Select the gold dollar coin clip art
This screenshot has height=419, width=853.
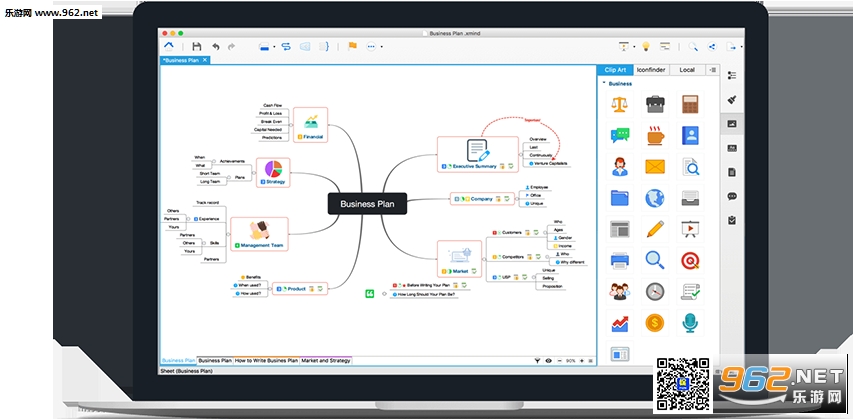coord(654,323)
